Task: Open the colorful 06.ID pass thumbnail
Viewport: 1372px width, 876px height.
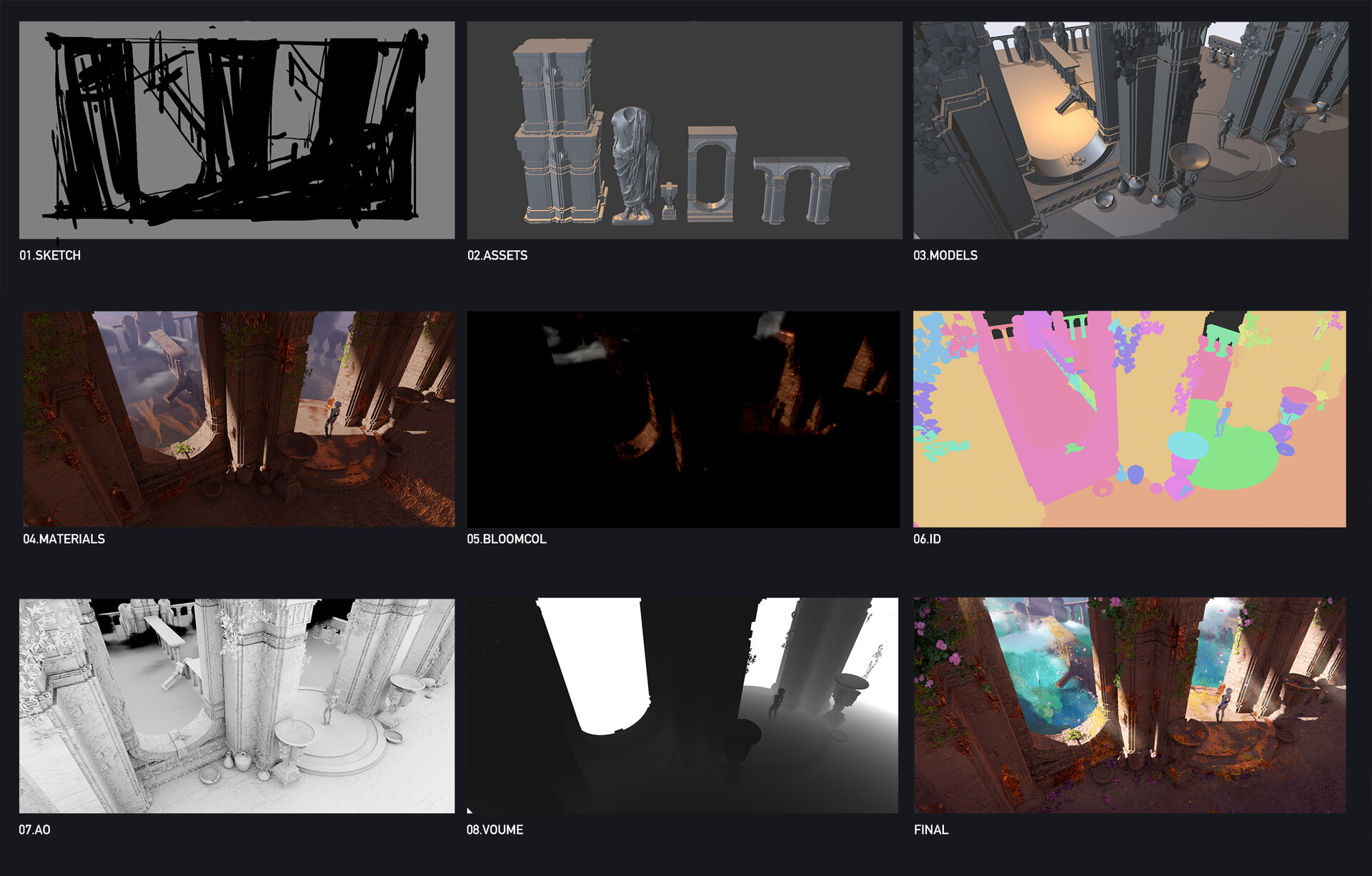Action: pyautogui.click(x=1129, y=419)
